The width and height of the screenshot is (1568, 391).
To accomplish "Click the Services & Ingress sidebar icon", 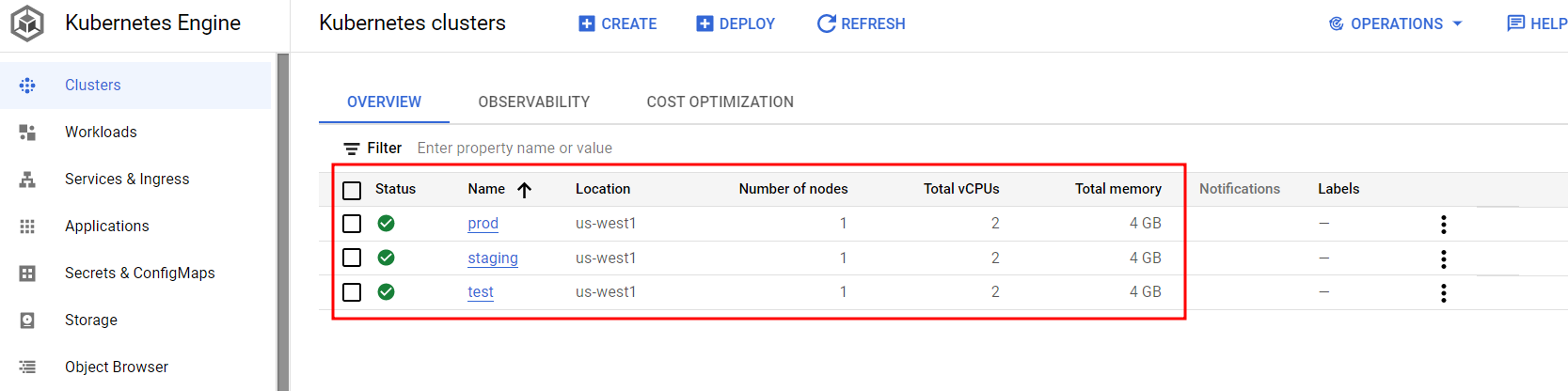I will pos(27,180).
